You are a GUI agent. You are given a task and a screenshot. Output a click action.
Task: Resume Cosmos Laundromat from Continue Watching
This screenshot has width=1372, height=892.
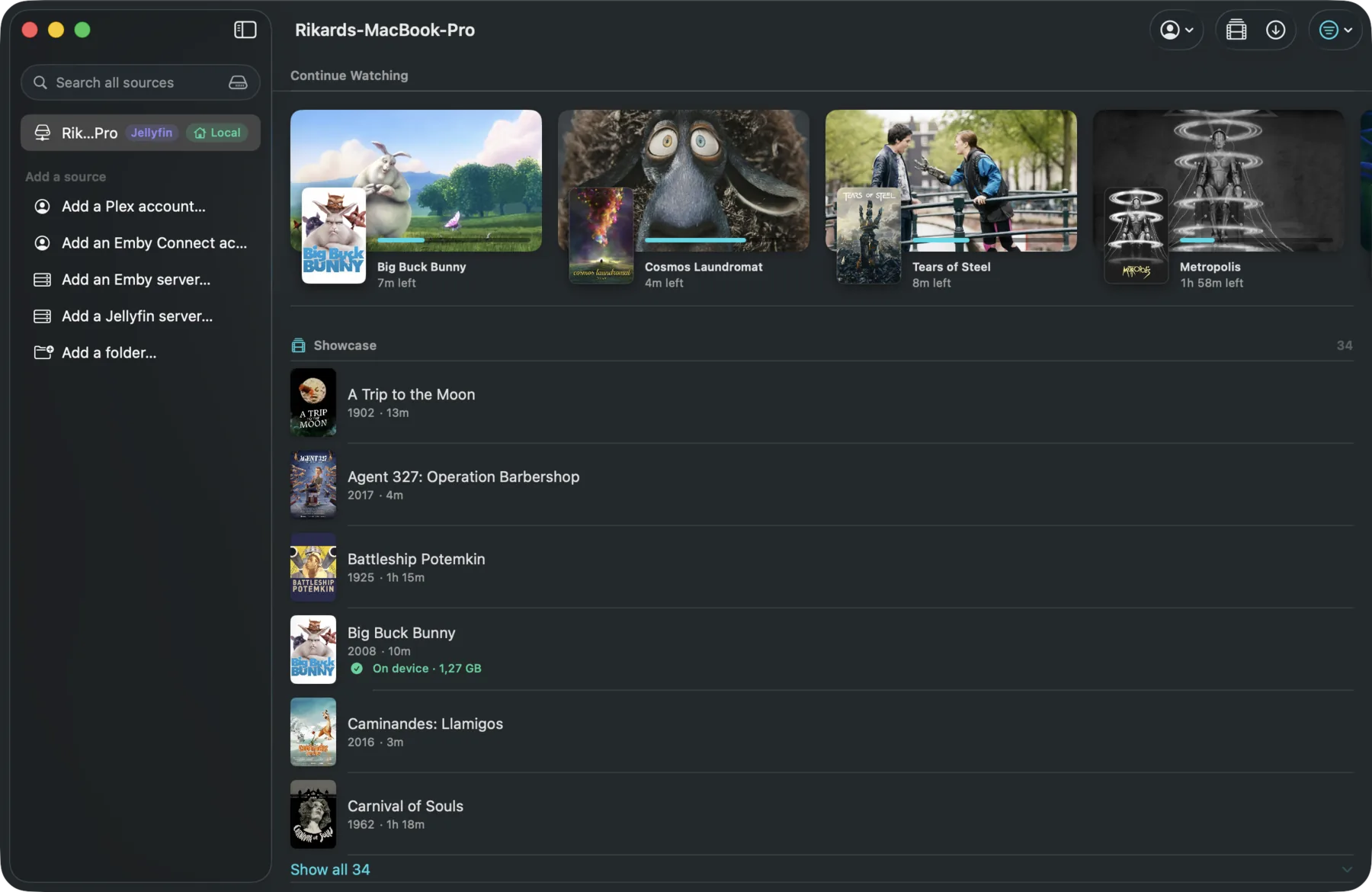[684, 198]
